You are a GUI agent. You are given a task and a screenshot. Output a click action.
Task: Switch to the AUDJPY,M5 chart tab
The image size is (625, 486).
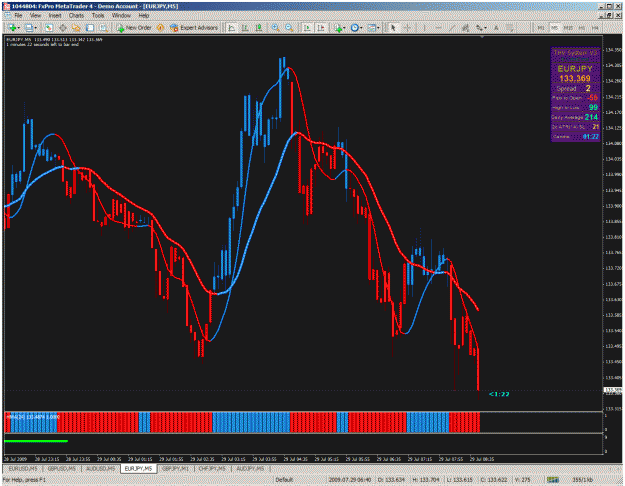pyautogui.click(x=250, y=468)
